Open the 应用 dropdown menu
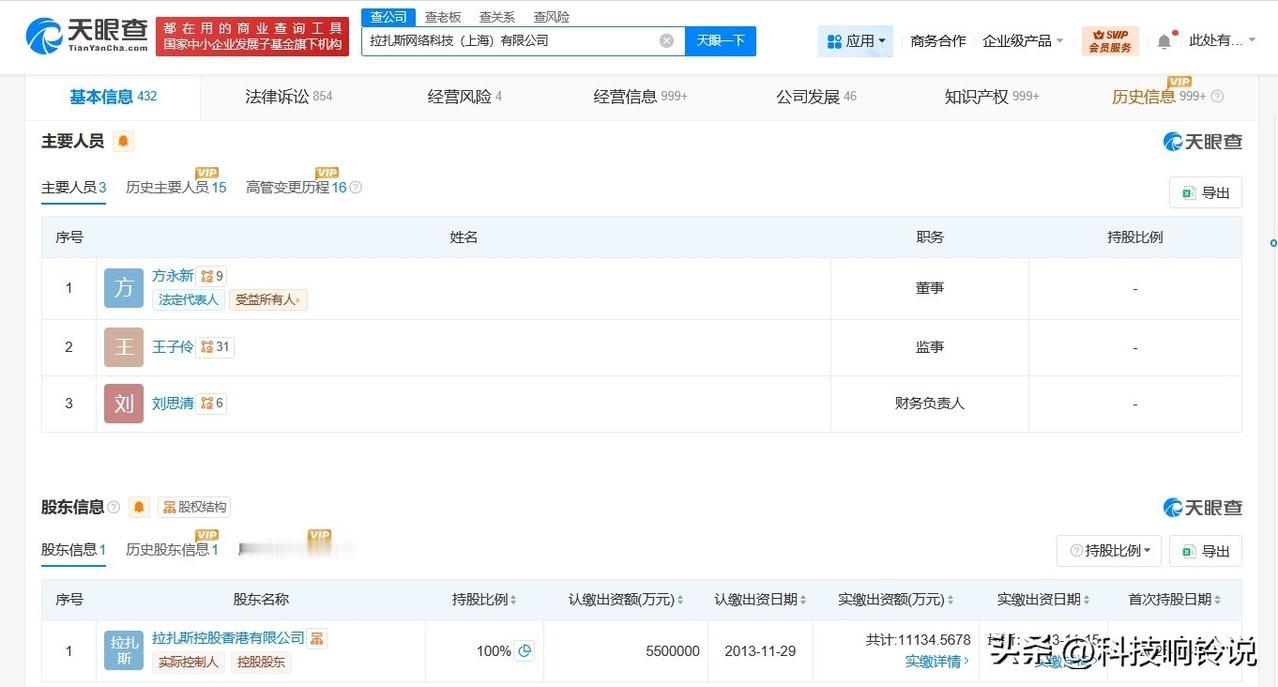Viewport: 1278px width, 687px height. [x=856, y=41]
